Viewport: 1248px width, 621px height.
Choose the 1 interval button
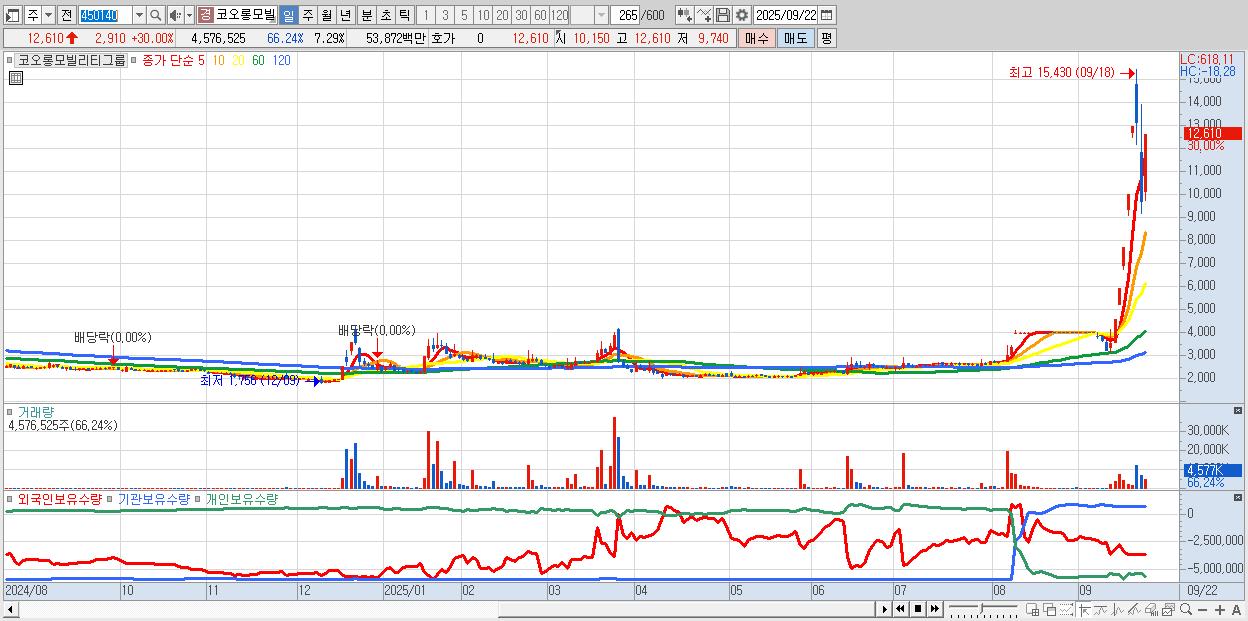coord(427,15)
